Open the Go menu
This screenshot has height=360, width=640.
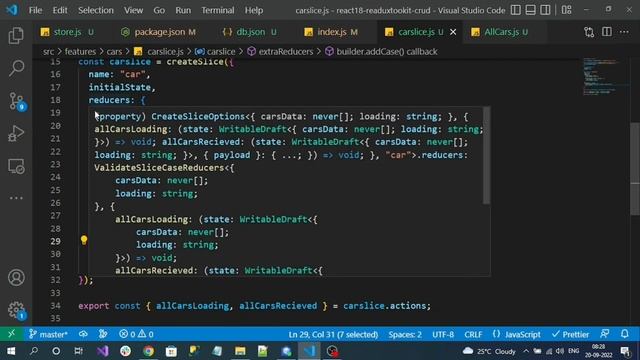[x=159, y=10]
